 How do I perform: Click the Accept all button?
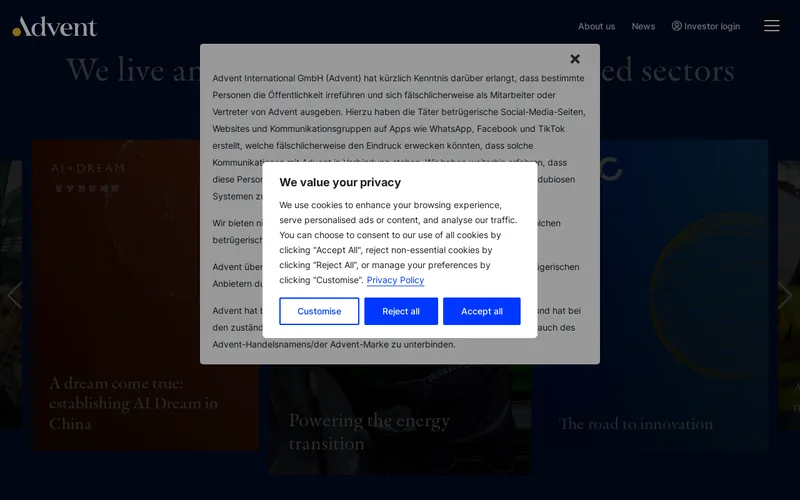pyautogui.click(x=482, y=311)
